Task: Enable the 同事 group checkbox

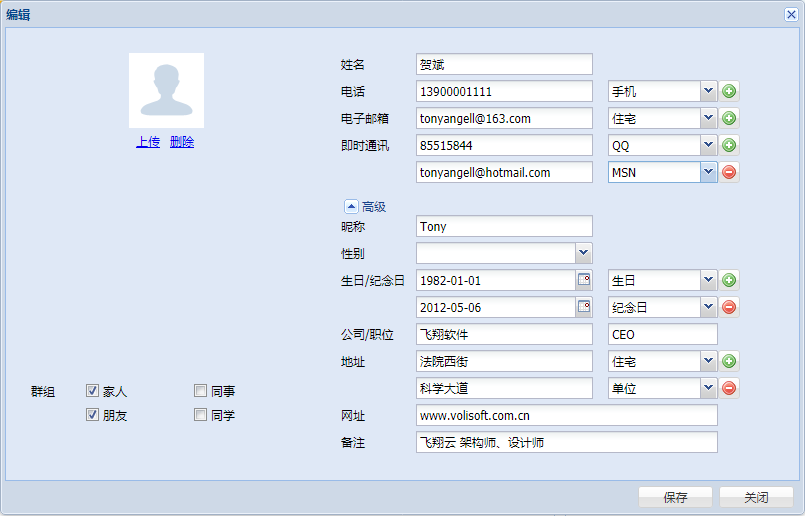Action: click(201, 391)
